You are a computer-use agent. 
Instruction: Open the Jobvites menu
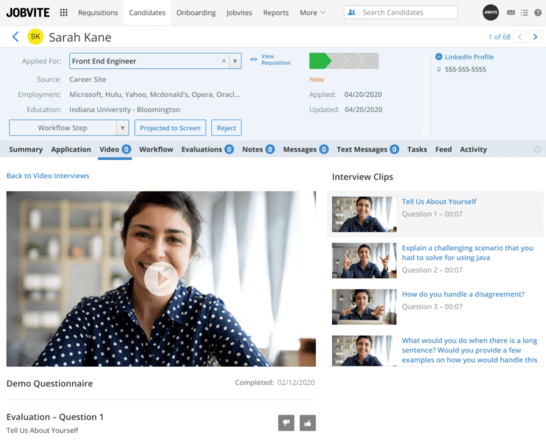tap(239, 13)
